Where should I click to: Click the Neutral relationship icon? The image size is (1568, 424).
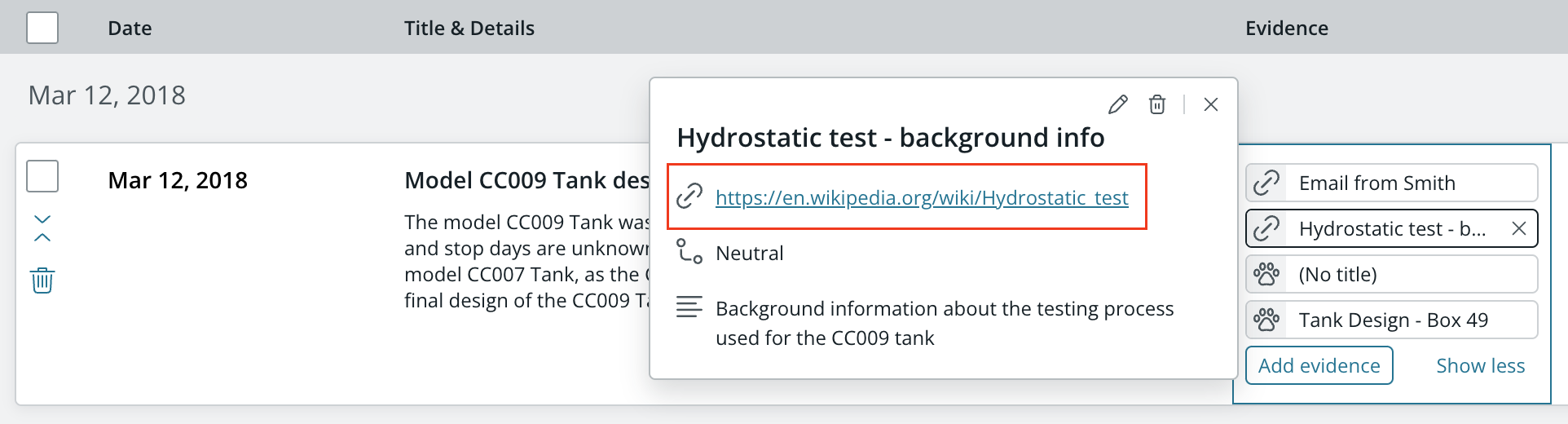689,251
